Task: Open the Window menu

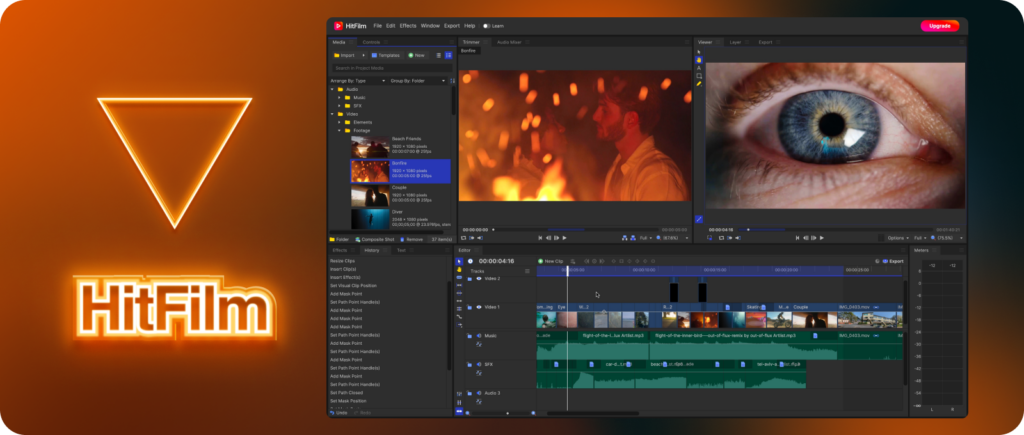Action: point(430,26)
